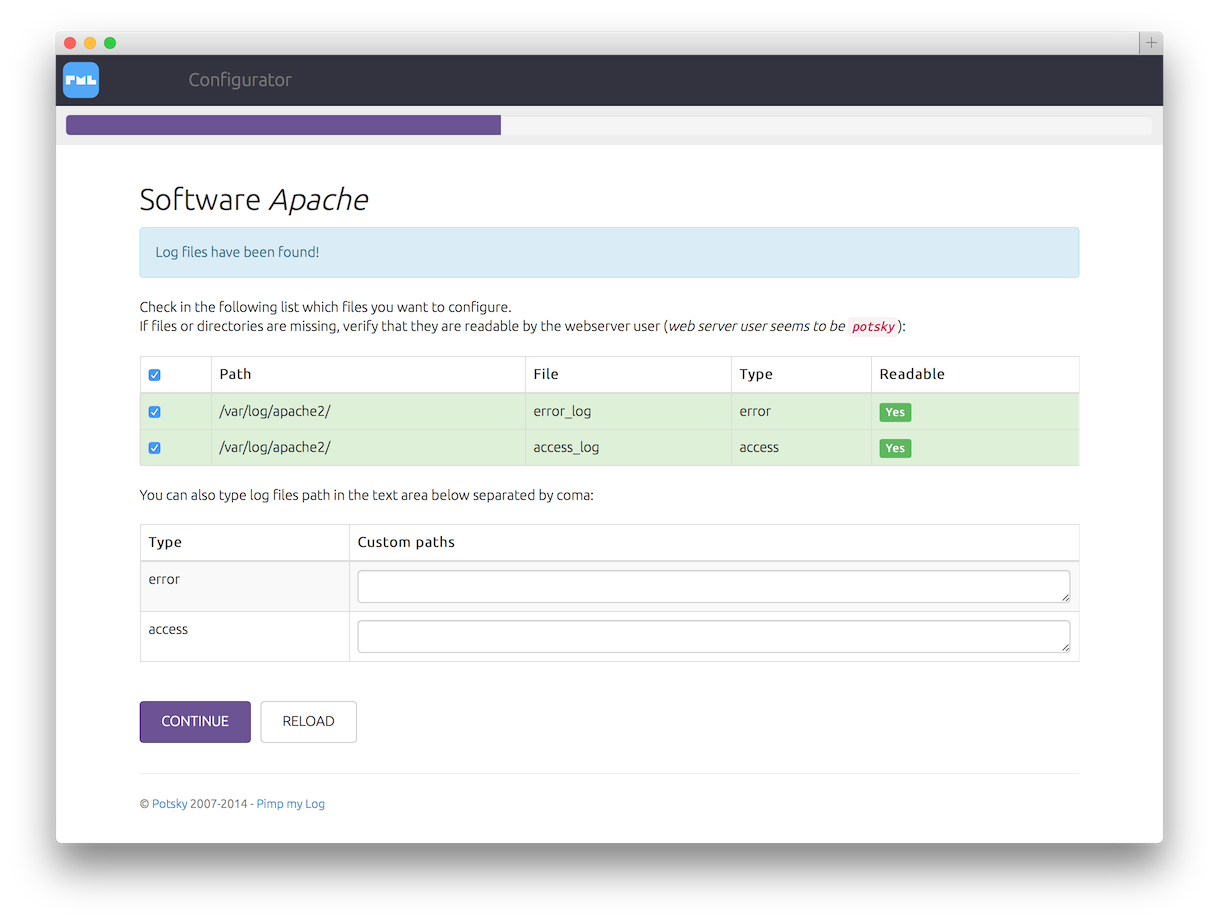Click the Readable column header
Screen dimensions: 1219x923
tap(912, 375)
